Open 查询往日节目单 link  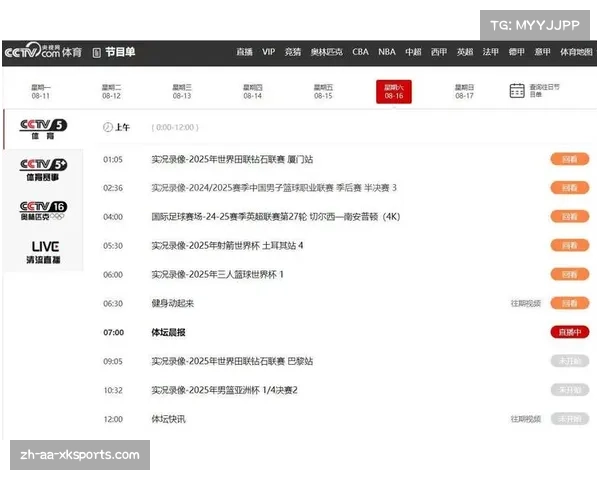pos(544,91)
